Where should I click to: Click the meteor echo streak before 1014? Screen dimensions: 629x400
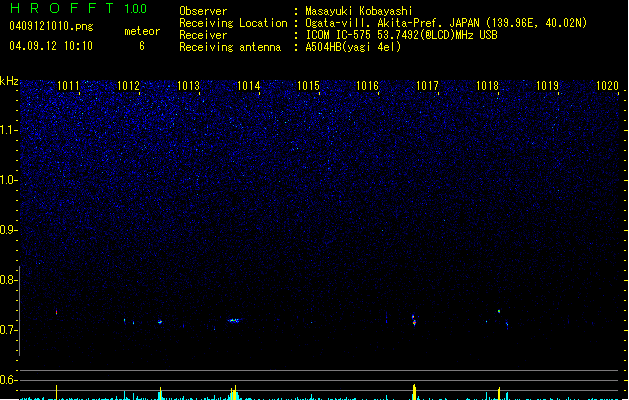[x=233, y=320]
